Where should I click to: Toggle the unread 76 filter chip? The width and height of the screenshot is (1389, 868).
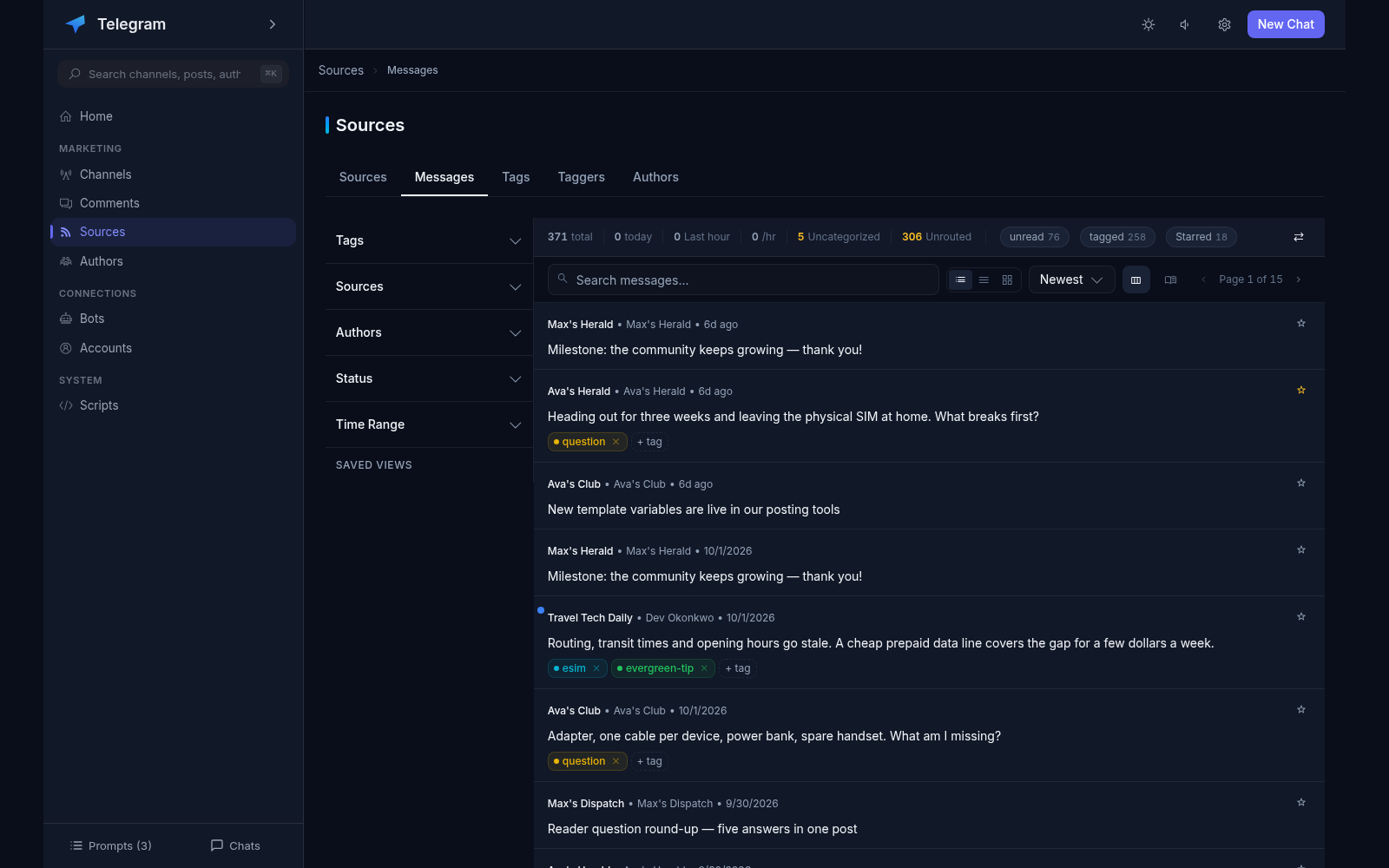pyautogui.click(x=1034, y=237)
